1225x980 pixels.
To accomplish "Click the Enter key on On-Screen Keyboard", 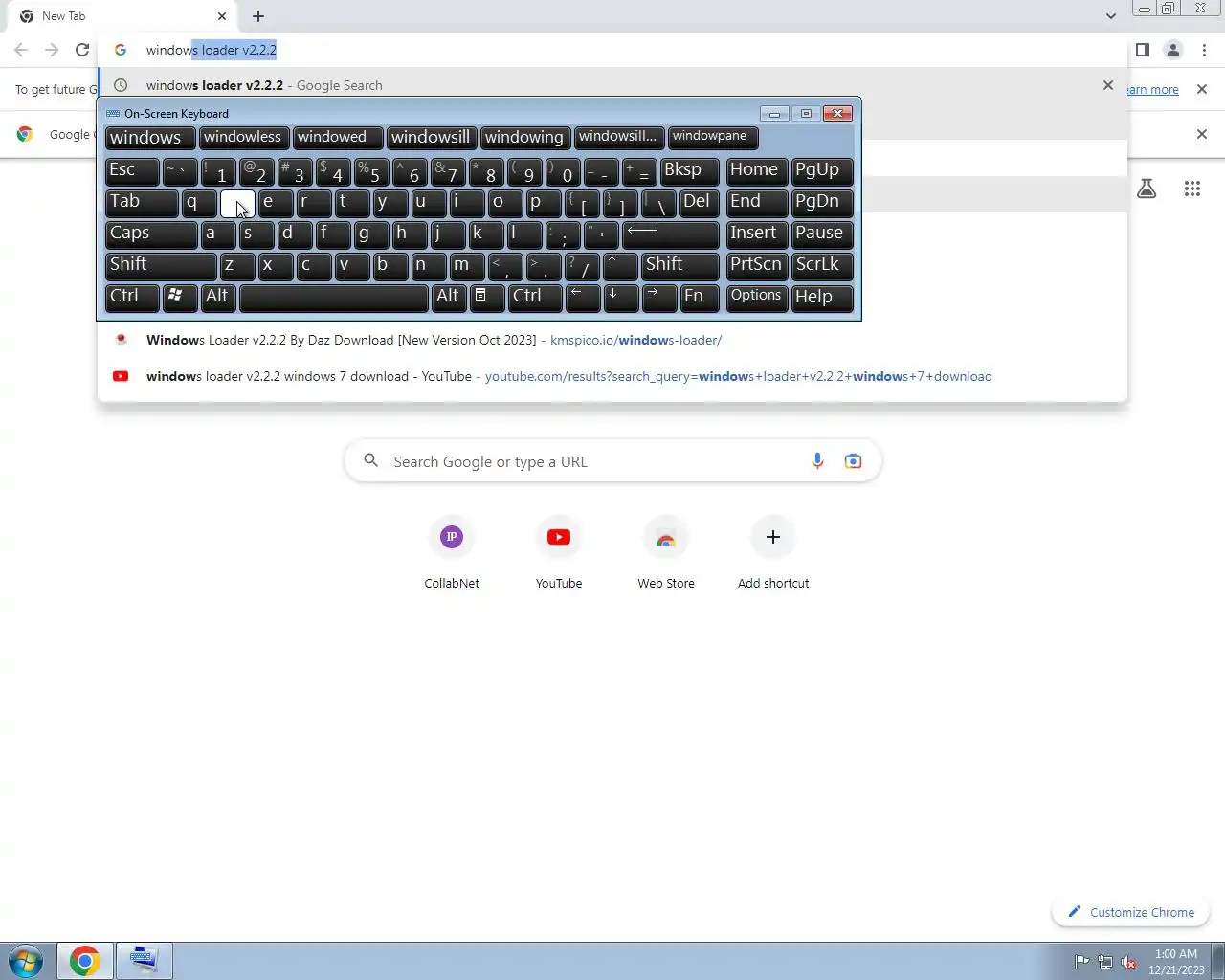I will pyautogui.click(x=670, y=234).
